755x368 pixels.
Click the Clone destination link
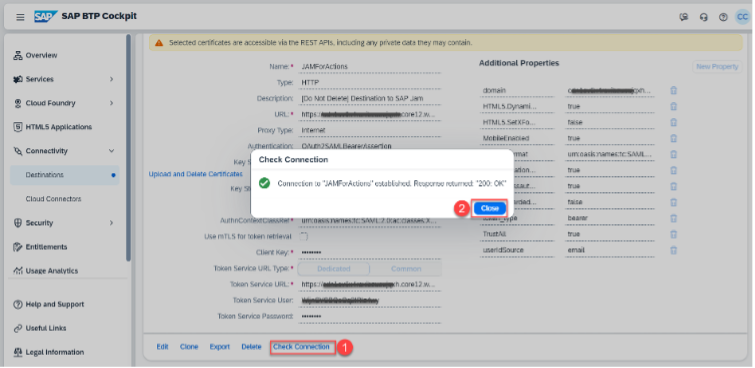coord(189,347)
